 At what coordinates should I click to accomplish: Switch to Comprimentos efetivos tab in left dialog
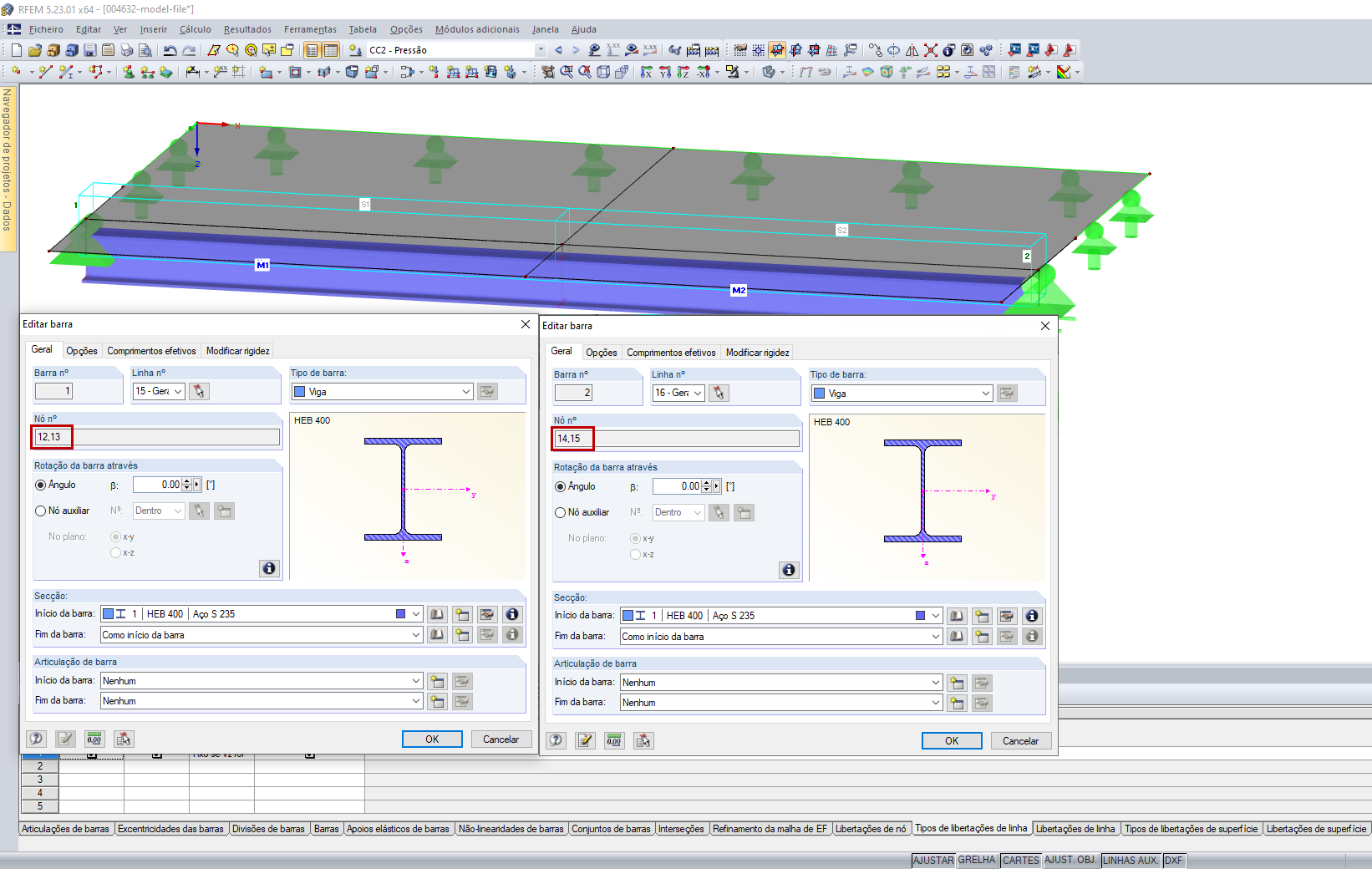click(151, 351)
